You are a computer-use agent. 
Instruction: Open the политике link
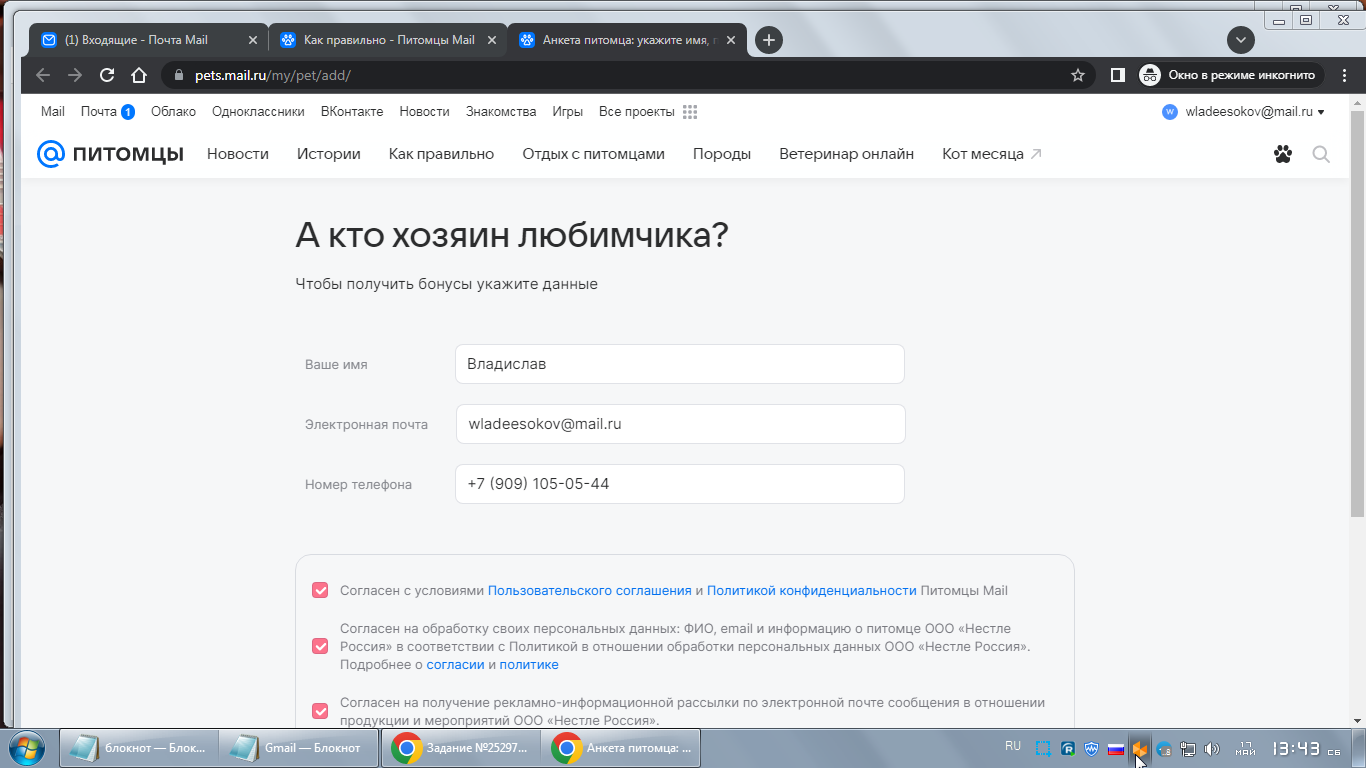pyautogui.click(x=529, y=665)
